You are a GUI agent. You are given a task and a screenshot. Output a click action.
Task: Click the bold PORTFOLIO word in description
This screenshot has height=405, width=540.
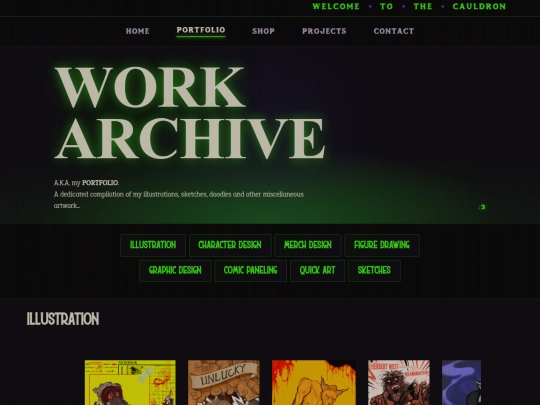[x=100, y=183]
